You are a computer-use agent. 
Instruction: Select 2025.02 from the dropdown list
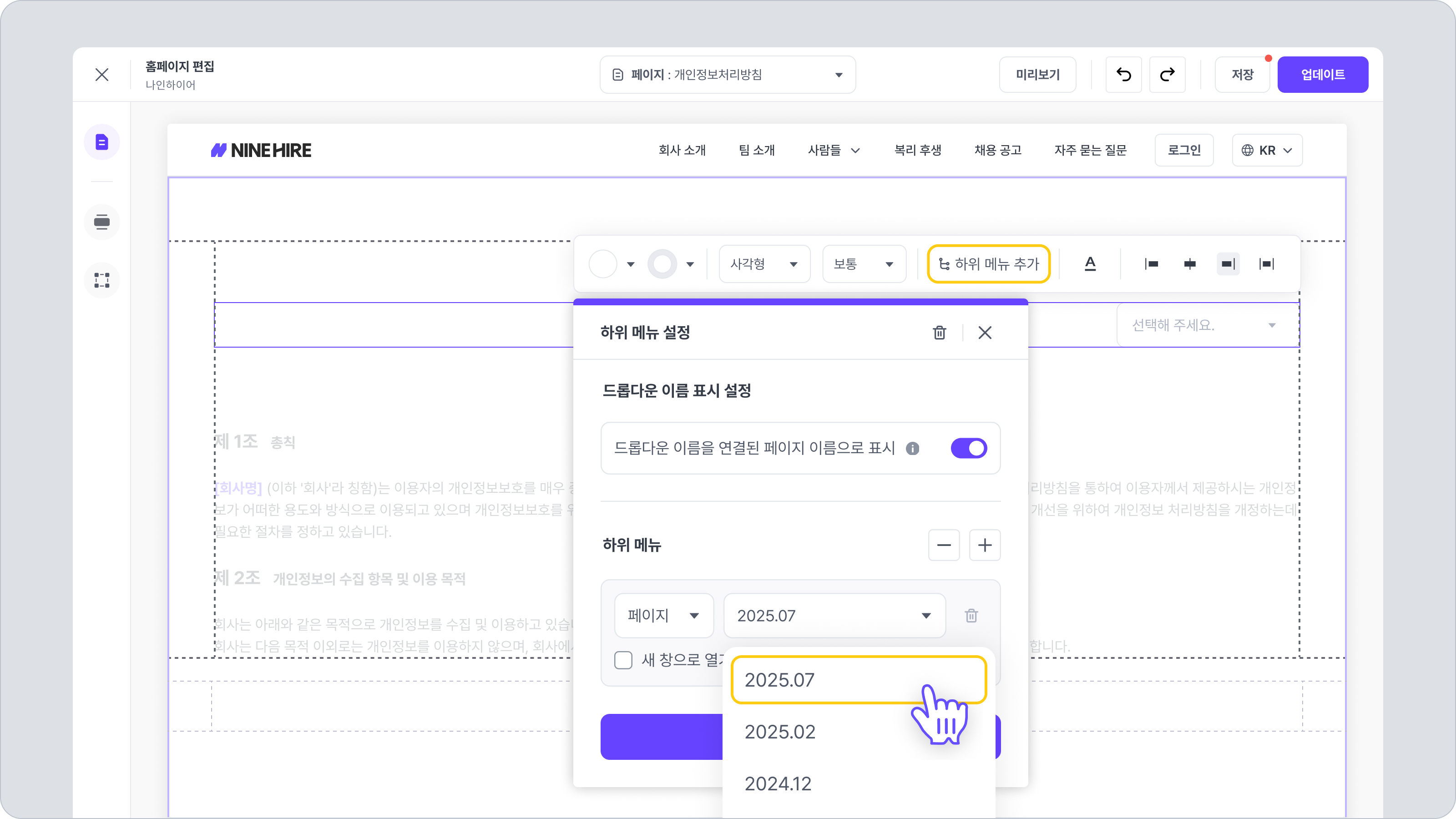tap(780, 732)
